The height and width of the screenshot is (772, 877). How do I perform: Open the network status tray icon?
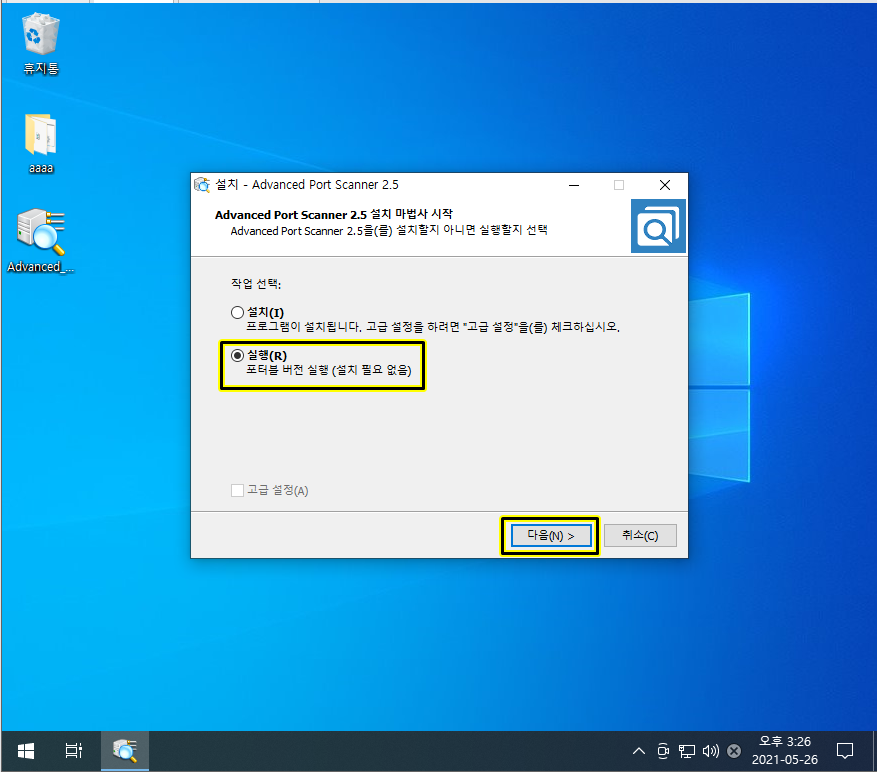687,751
